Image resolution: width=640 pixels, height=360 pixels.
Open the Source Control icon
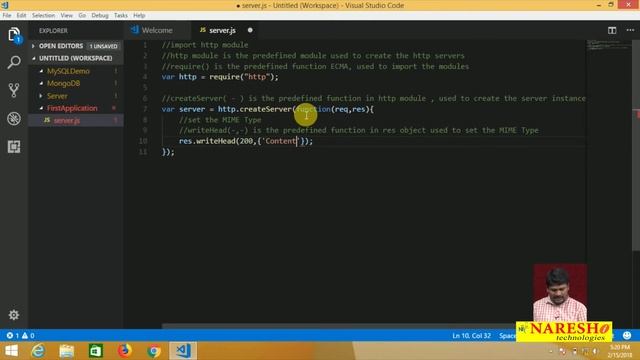point(14,90)
